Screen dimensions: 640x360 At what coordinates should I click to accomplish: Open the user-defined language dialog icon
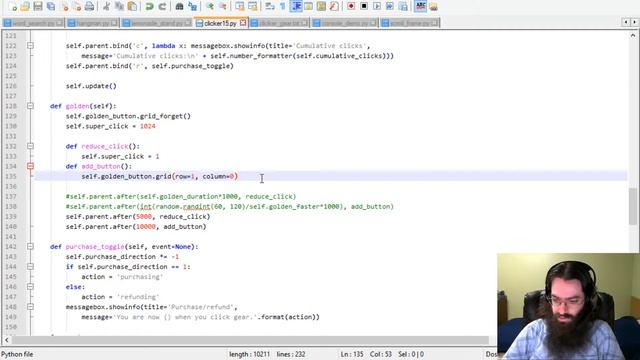pos(309,6)
